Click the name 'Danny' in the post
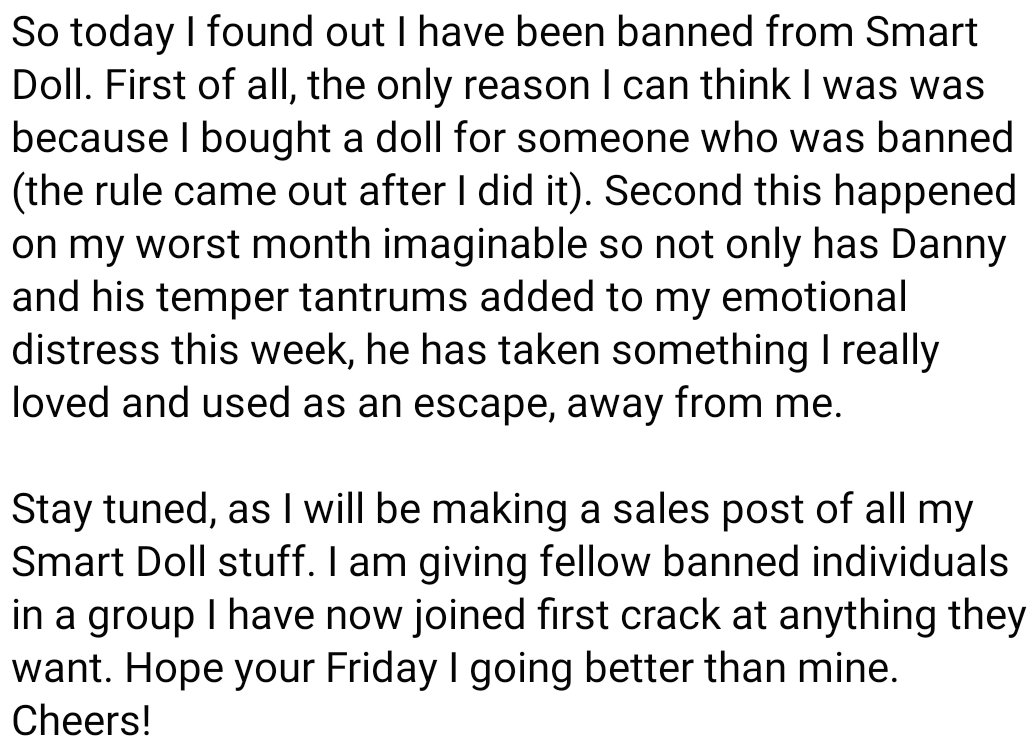The height and width of the screenshot is (738, 1034). point(948,244)
